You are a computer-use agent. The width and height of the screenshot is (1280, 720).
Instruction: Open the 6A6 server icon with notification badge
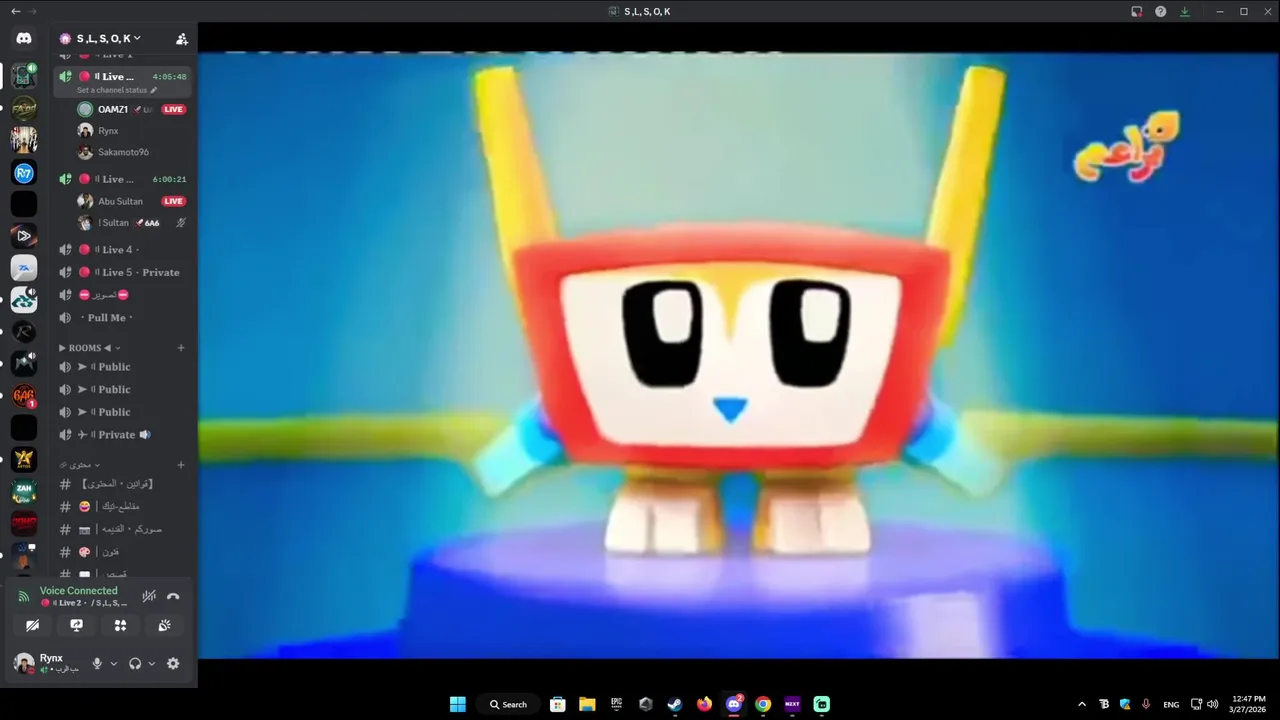click(24, 396)
